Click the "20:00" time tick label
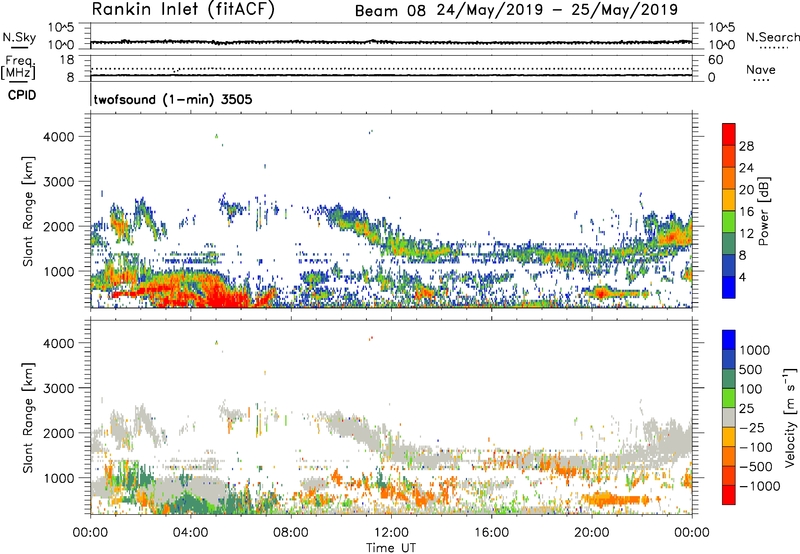The image size is (800, 554). click(591, 533)
